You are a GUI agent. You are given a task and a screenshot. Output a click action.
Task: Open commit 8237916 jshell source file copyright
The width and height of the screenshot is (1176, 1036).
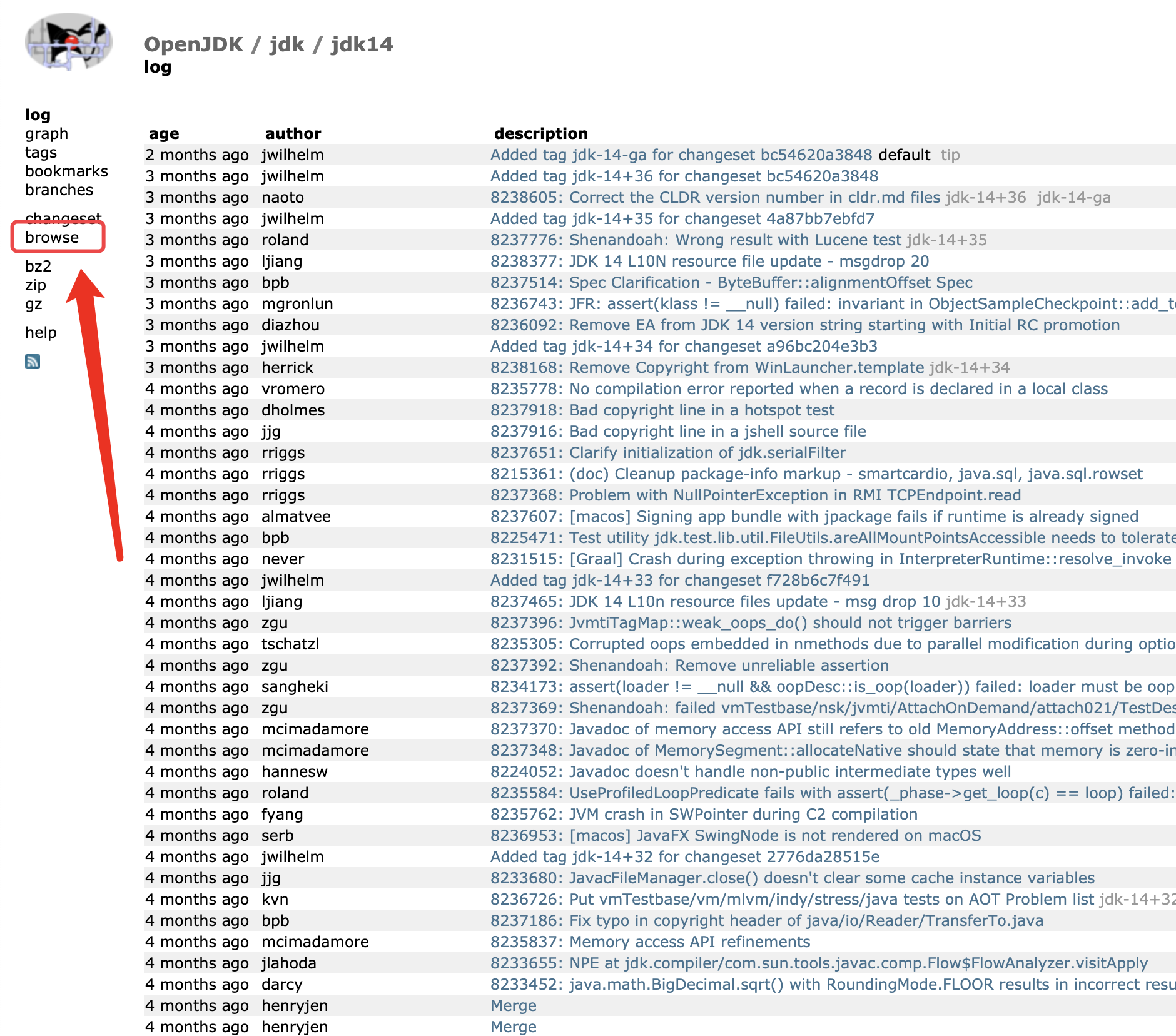pos(678,432)
